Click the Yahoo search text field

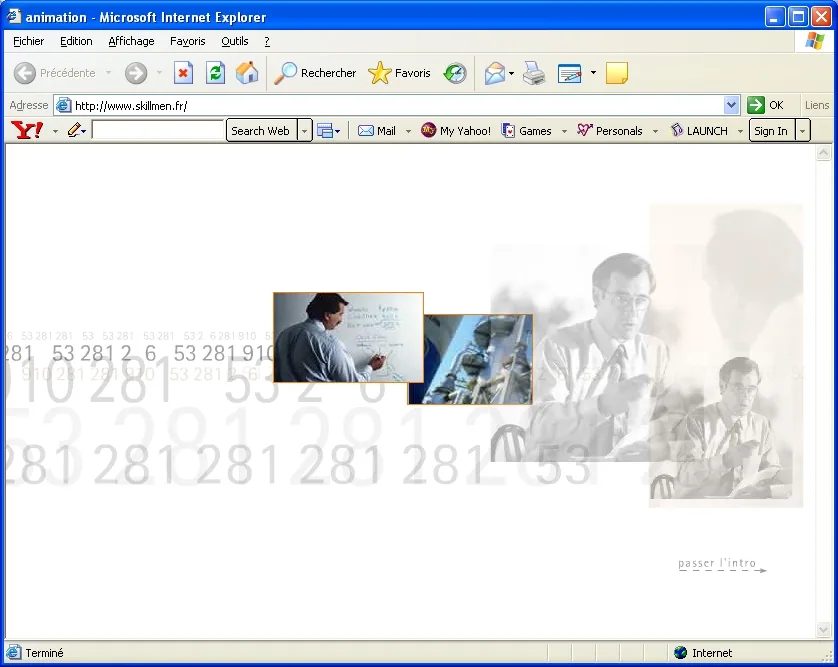coord(158,130)
